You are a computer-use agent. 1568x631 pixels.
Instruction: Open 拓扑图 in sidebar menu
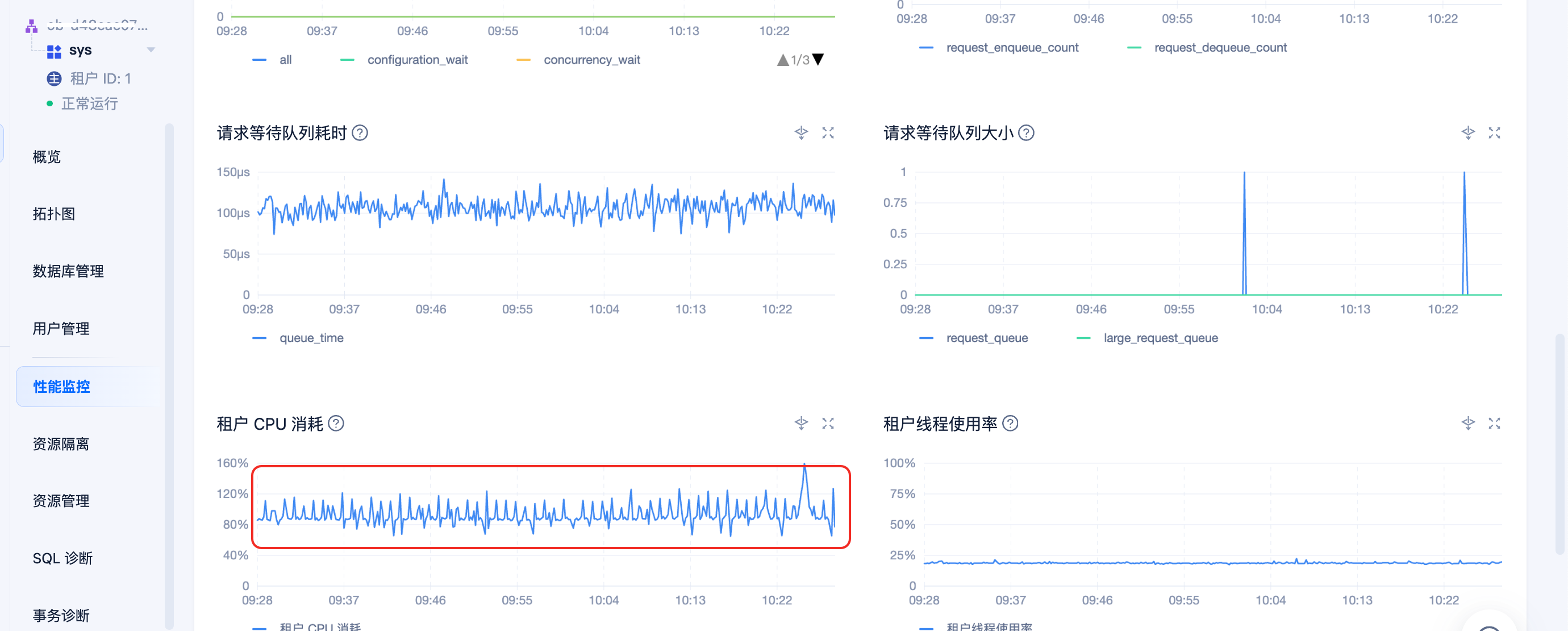pyautogui.click(x=53, y=214)
